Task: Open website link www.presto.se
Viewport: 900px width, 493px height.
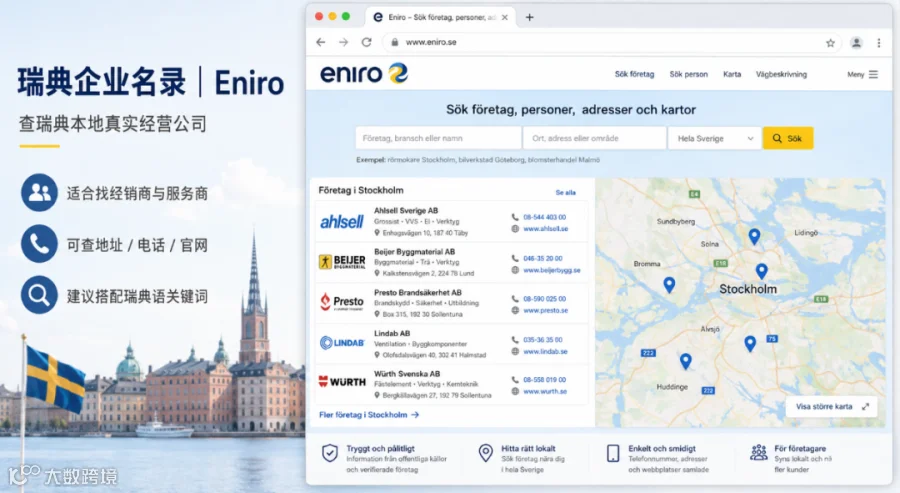Action: point(545,310)
